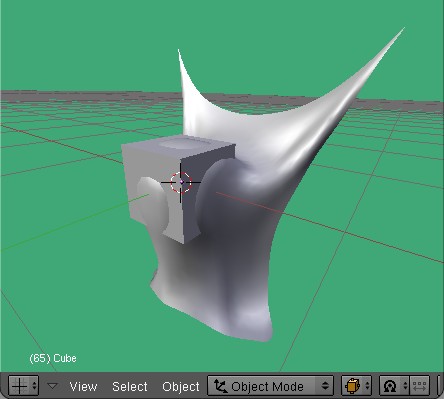Screen dimensions: 444x399
Task: Collapse the header menus with the triangle
Action: tap(52, 386)
